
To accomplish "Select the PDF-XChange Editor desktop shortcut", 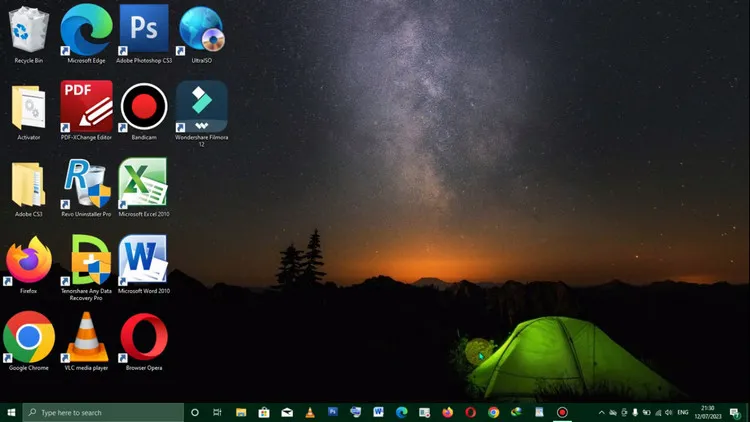I will coord(86,111).
